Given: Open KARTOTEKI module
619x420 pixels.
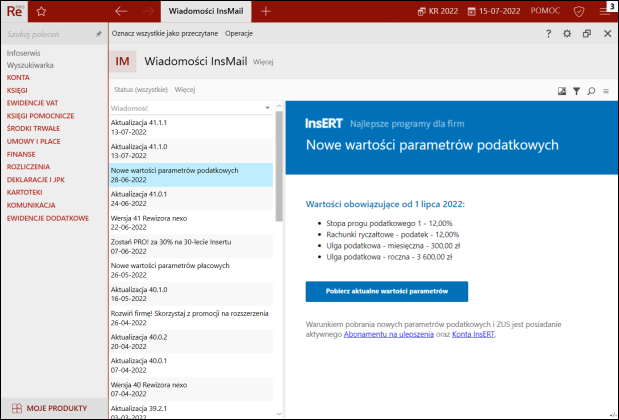Looking at the screenshot, I should pyautogui.click(x=24, y=192).
